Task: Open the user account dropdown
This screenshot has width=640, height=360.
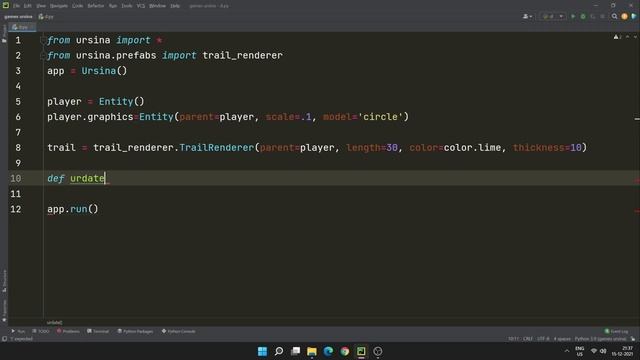Action: pos(527,16)
